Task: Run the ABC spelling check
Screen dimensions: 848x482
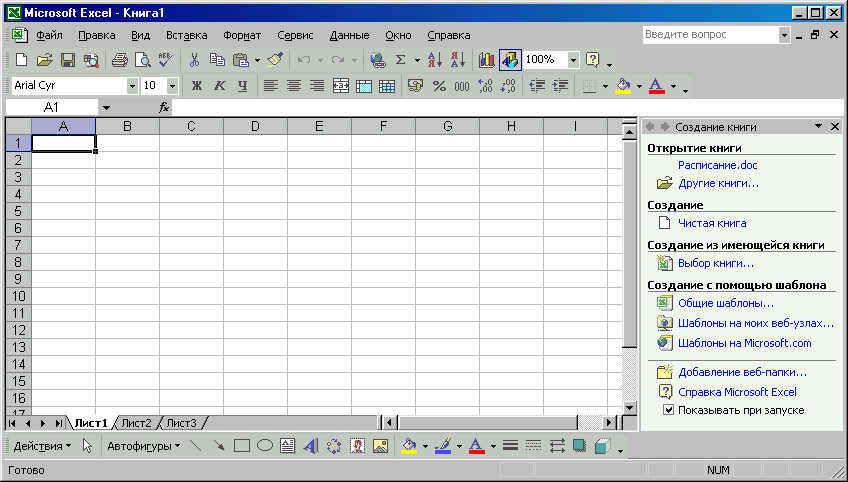Action: click(x=165, y=60)
